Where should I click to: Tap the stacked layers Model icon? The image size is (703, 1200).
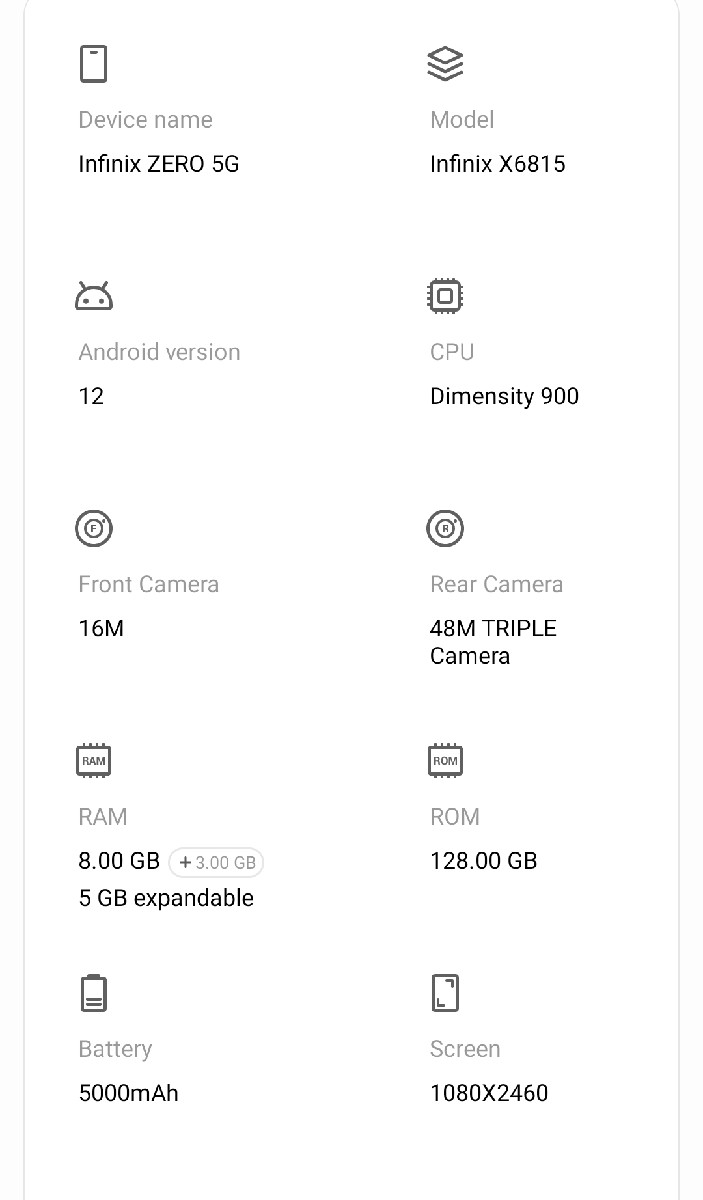(445, 64)
